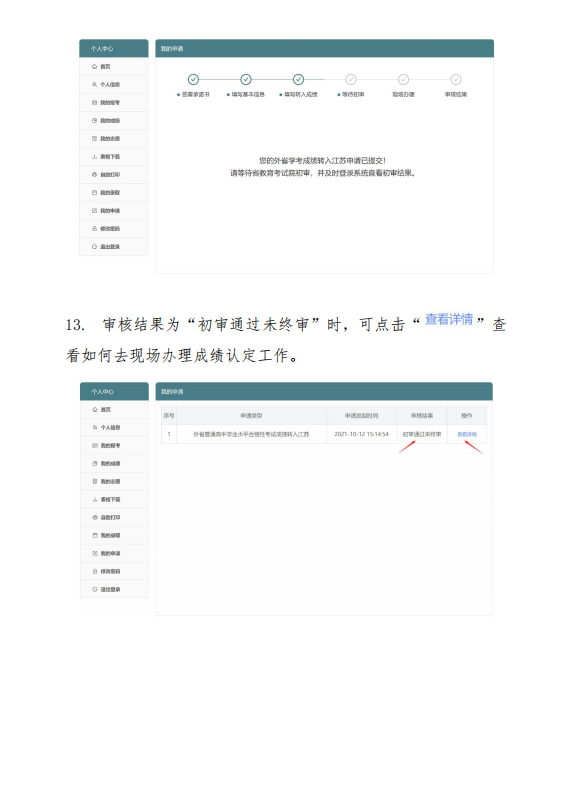
Task: Click the 等待初审 pending step circle
Action: [x=351, y=79]
